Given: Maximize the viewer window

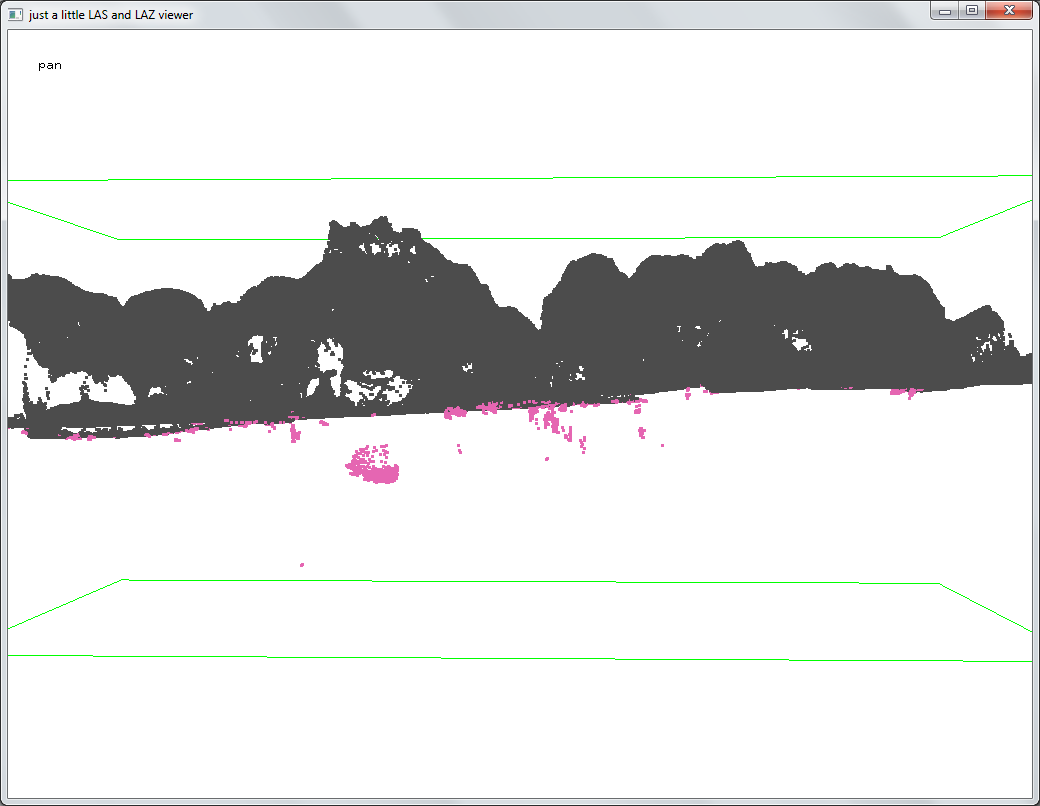Looking at the screenshot, I should coord(970,11).
